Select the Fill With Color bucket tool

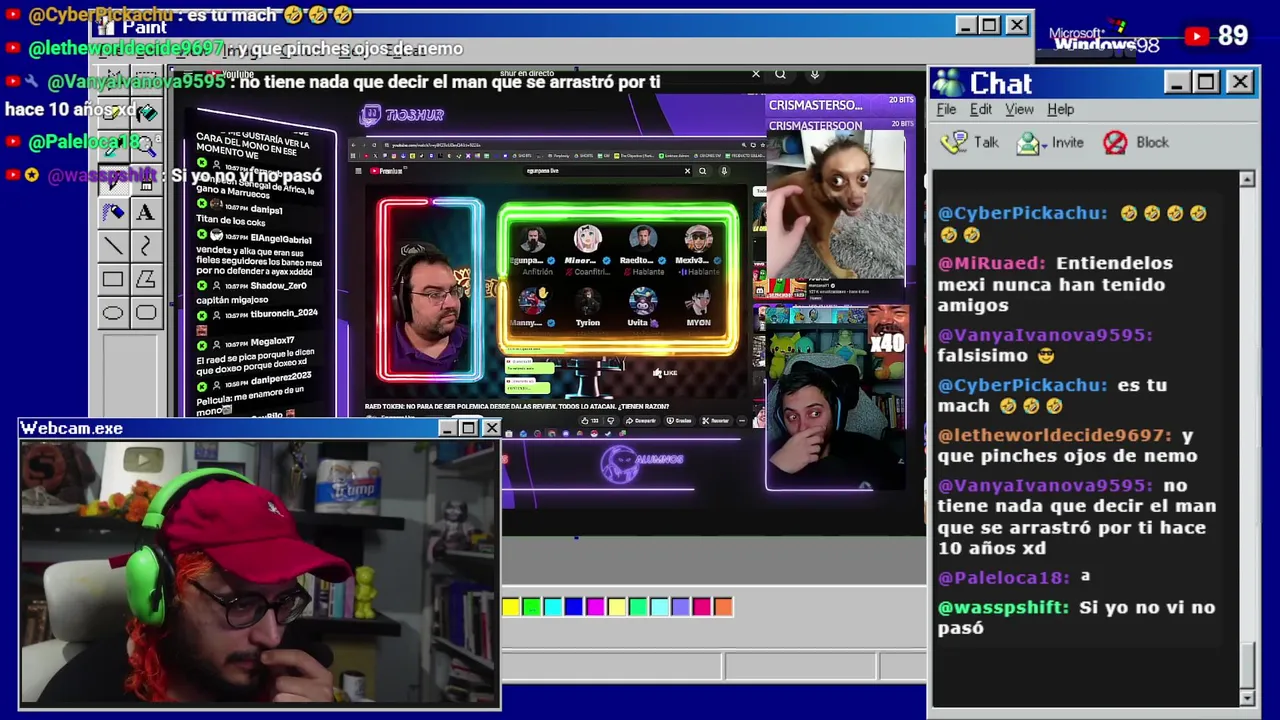pos(146,112)
